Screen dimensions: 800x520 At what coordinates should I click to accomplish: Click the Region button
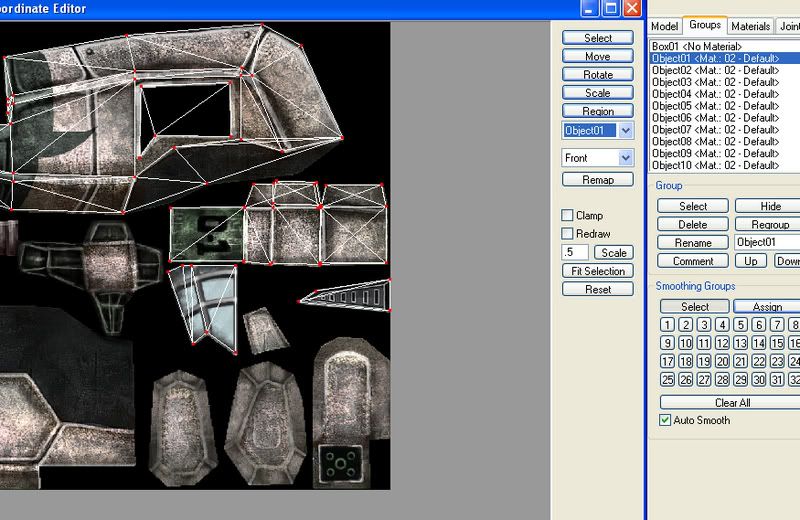coord(597,111)
